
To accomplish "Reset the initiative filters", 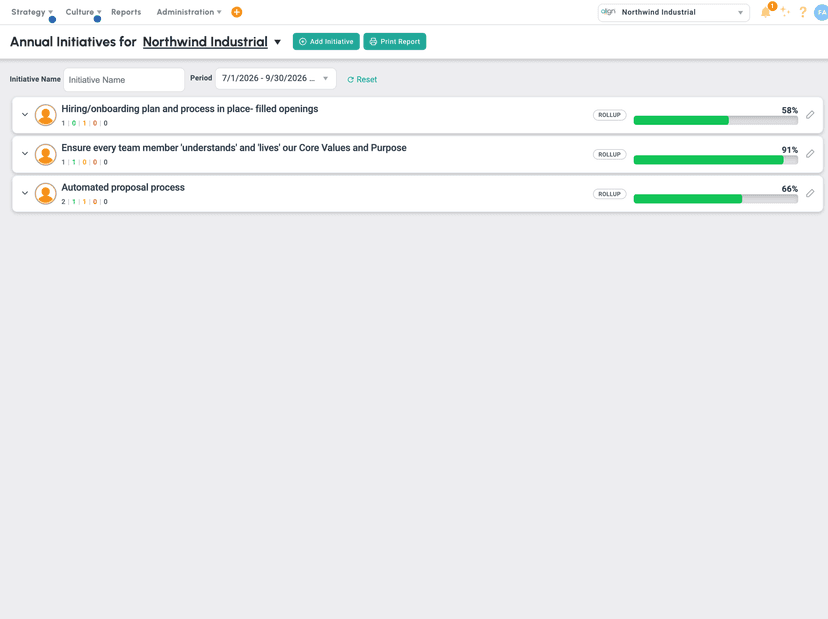I will (x=362, y=79).
